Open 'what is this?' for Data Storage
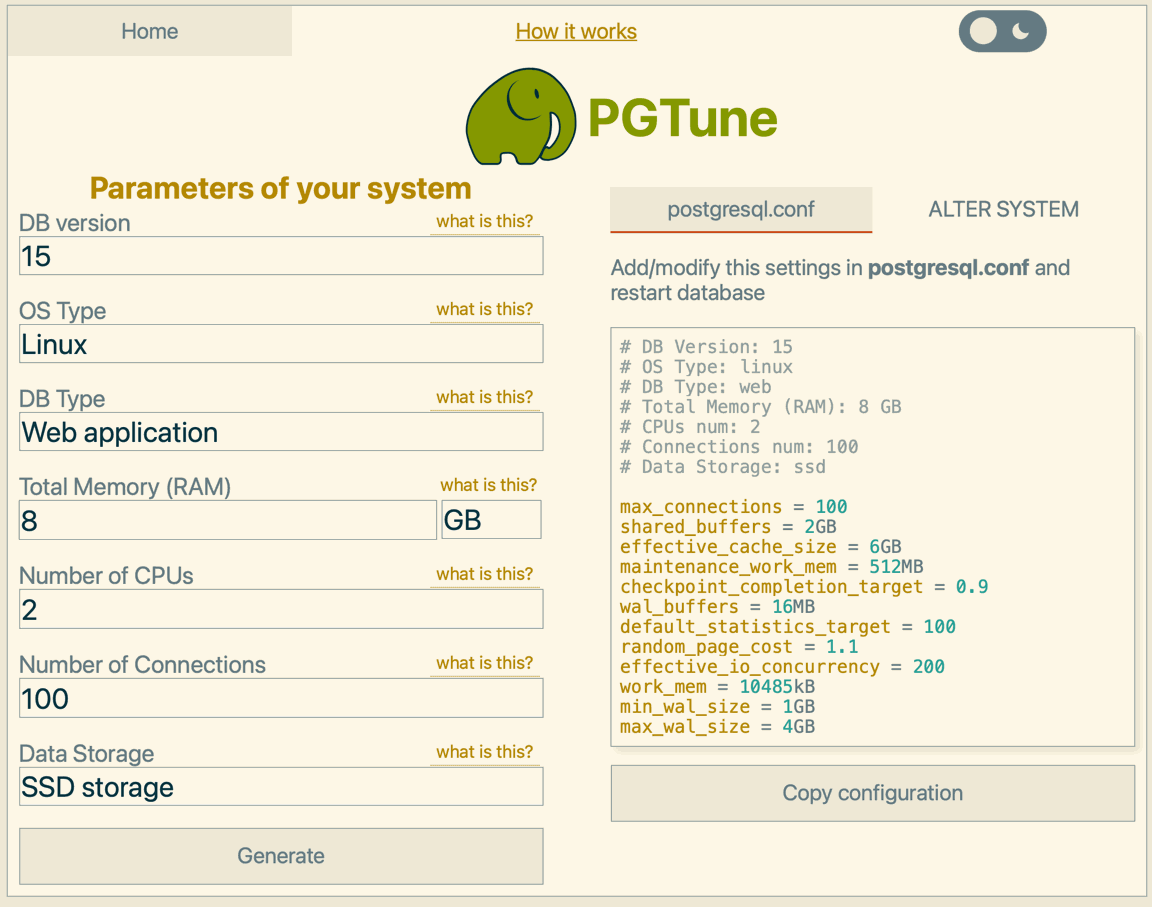Viewport: 1152px width, 907px height. click(484, 752)
